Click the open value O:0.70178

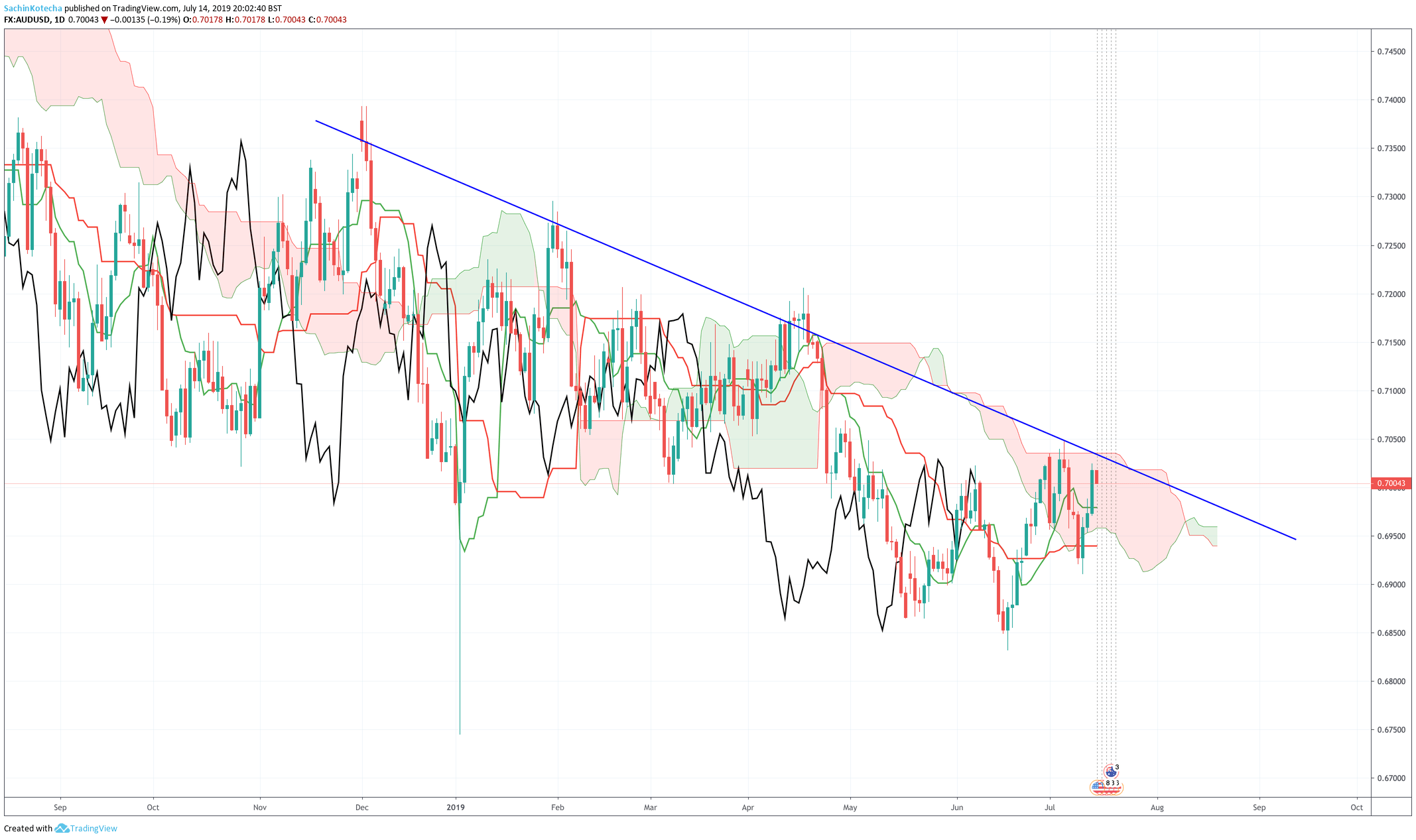point(203,20)
